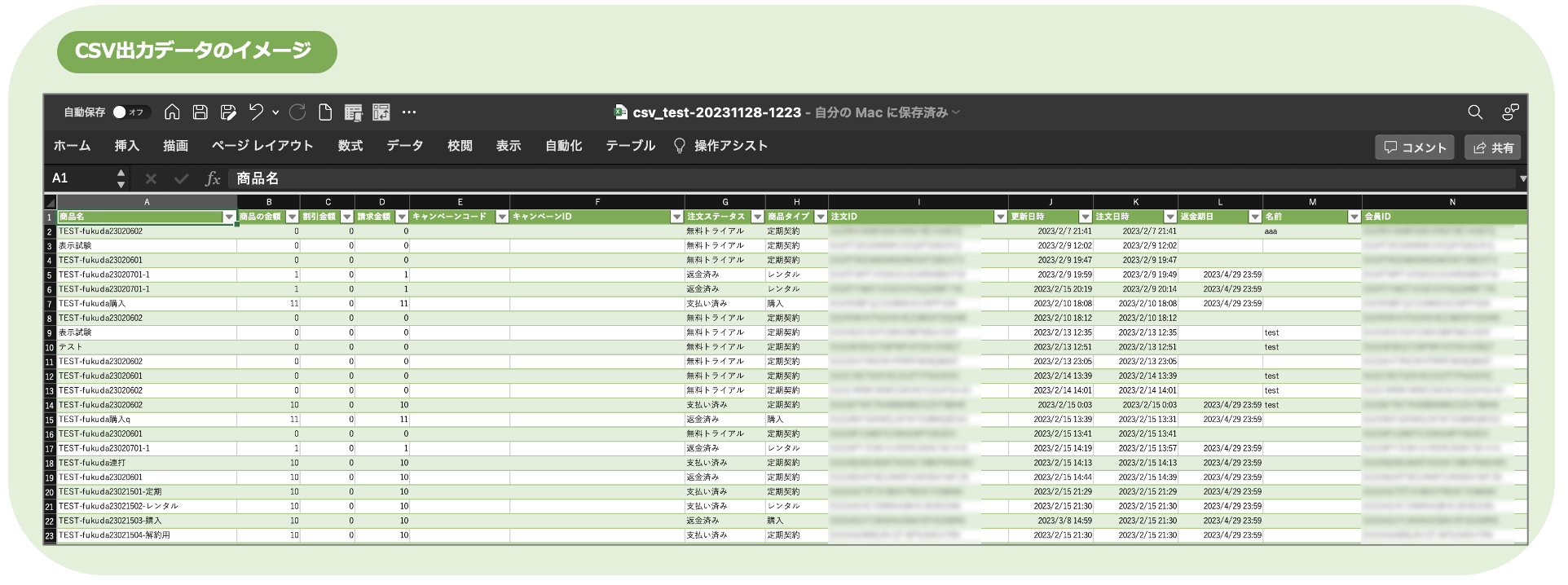The width and height of the screenshot is (1568, 585).
Task: Toggle the 自動保存 autosave switch
Action: (x=129, y=112)
